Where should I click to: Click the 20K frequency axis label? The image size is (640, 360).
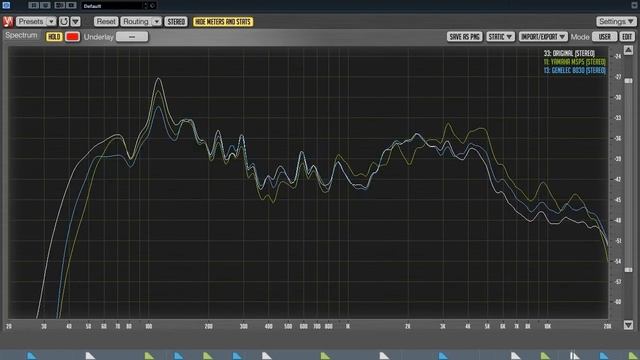607,326
